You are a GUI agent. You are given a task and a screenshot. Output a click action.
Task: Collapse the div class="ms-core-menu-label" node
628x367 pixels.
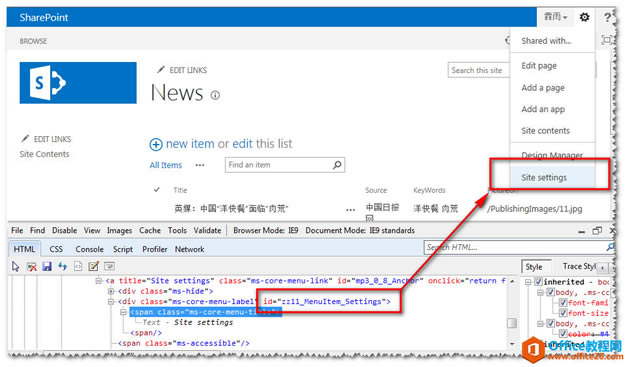111,302
